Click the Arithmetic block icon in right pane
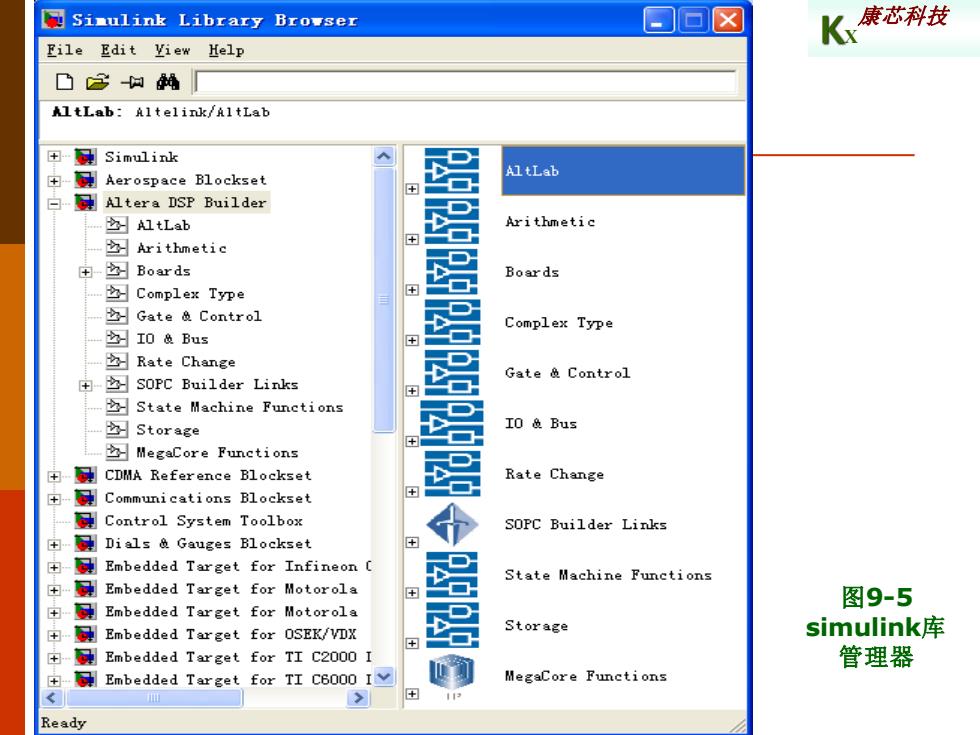Screen dimensions: 980x735 click(x=452, y=221)
